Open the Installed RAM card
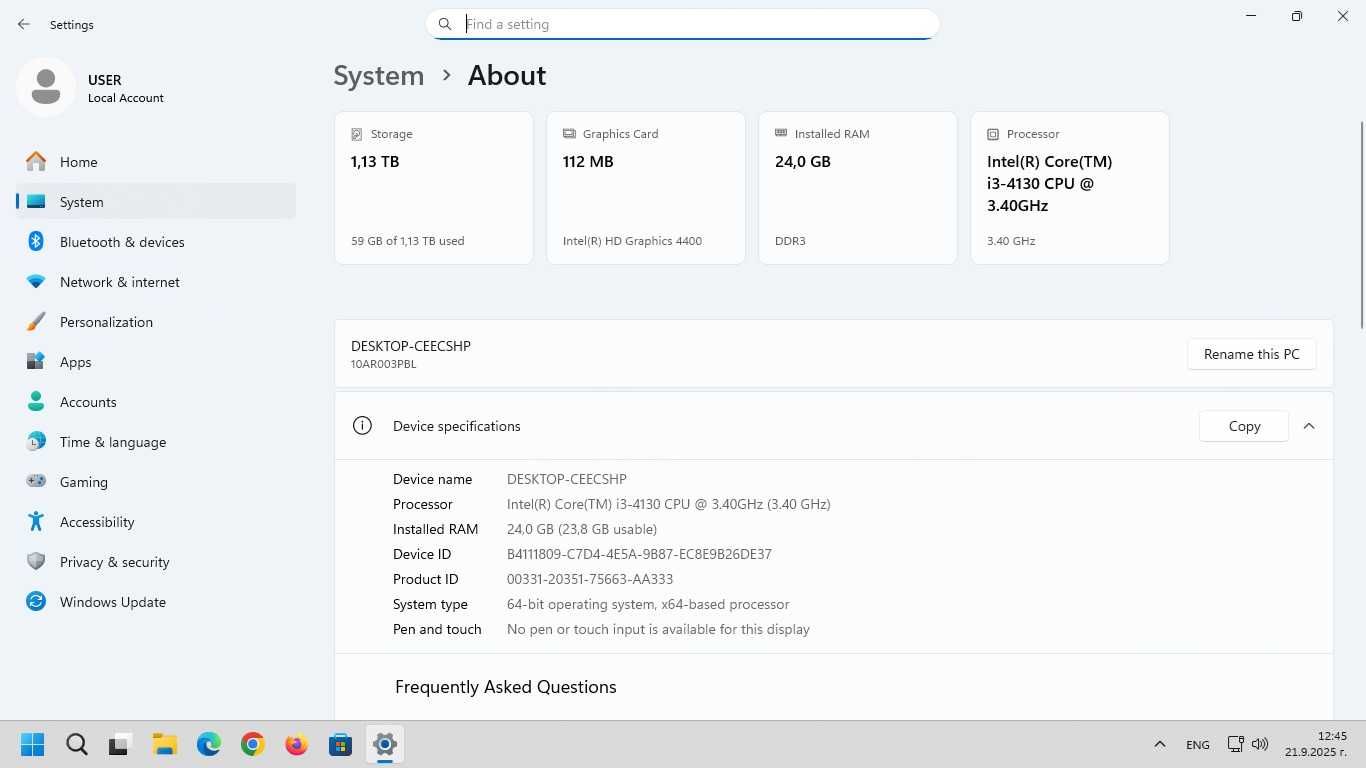The width and height of the screenshot is (1366, 768). pos(858,188)
